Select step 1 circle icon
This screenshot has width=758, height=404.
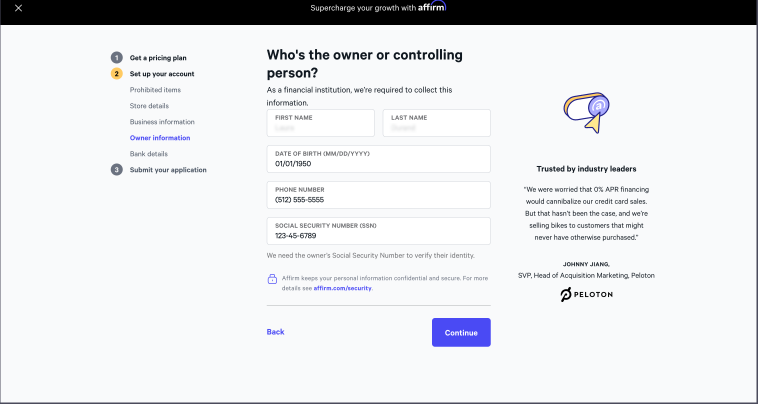(117, 58)
